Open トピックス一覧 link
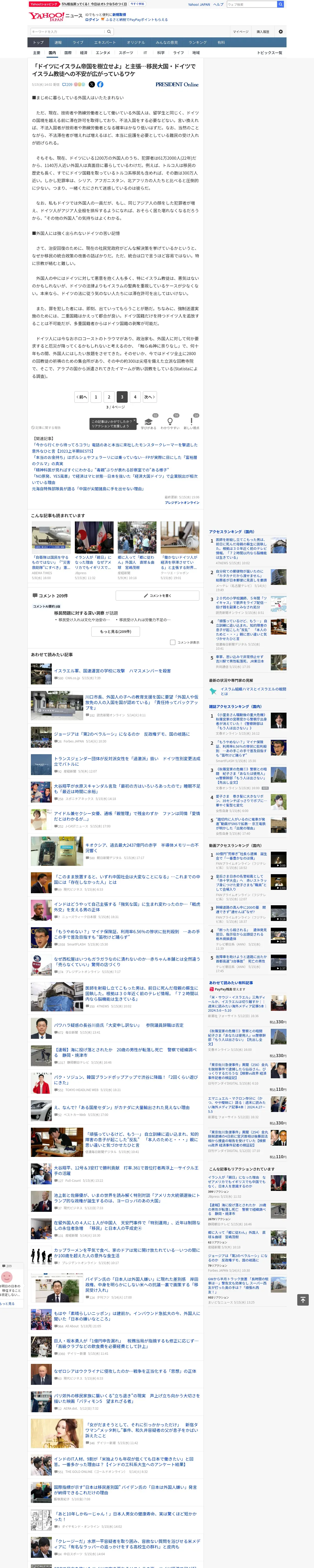 tap(270, 53)
